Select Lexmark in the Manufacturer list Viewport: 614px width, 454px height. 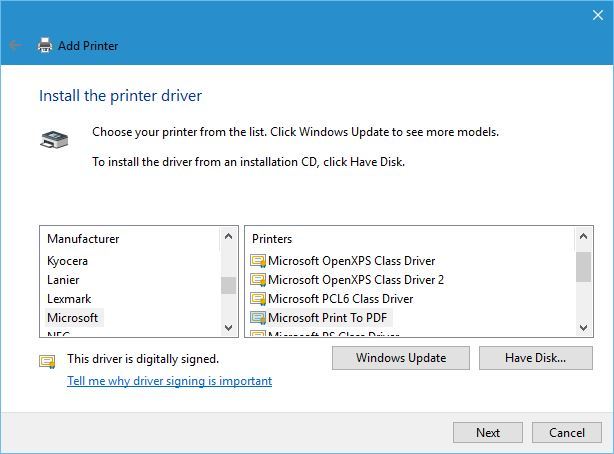(x=69, y=299)
